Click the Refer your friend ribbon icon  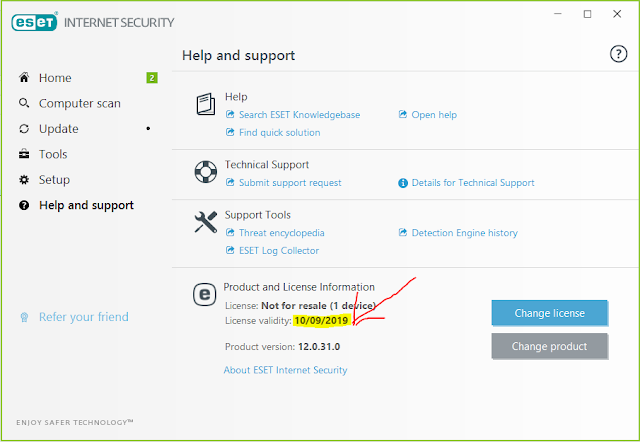[24, 317]
